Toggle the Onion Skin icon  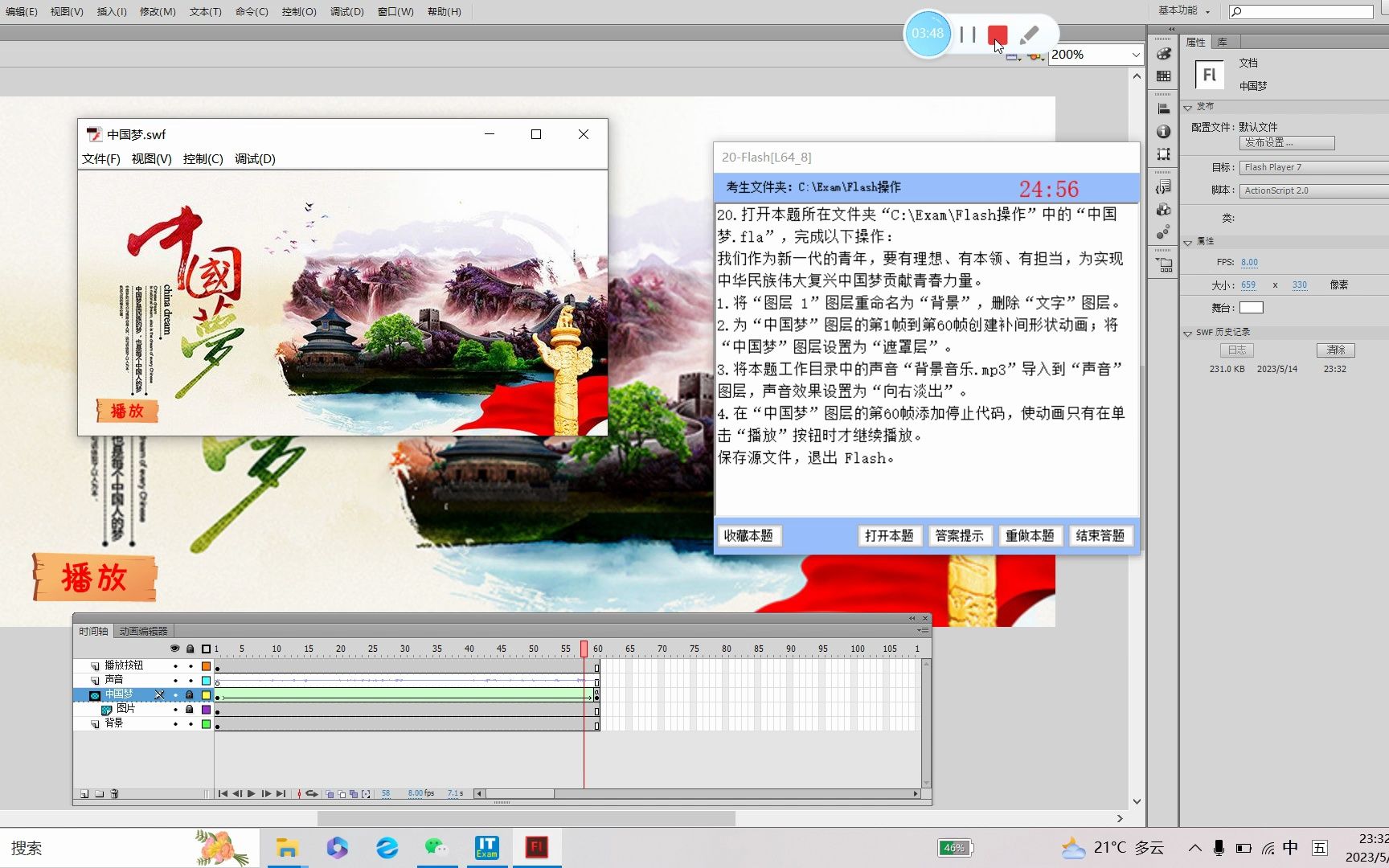click(330, 794)
